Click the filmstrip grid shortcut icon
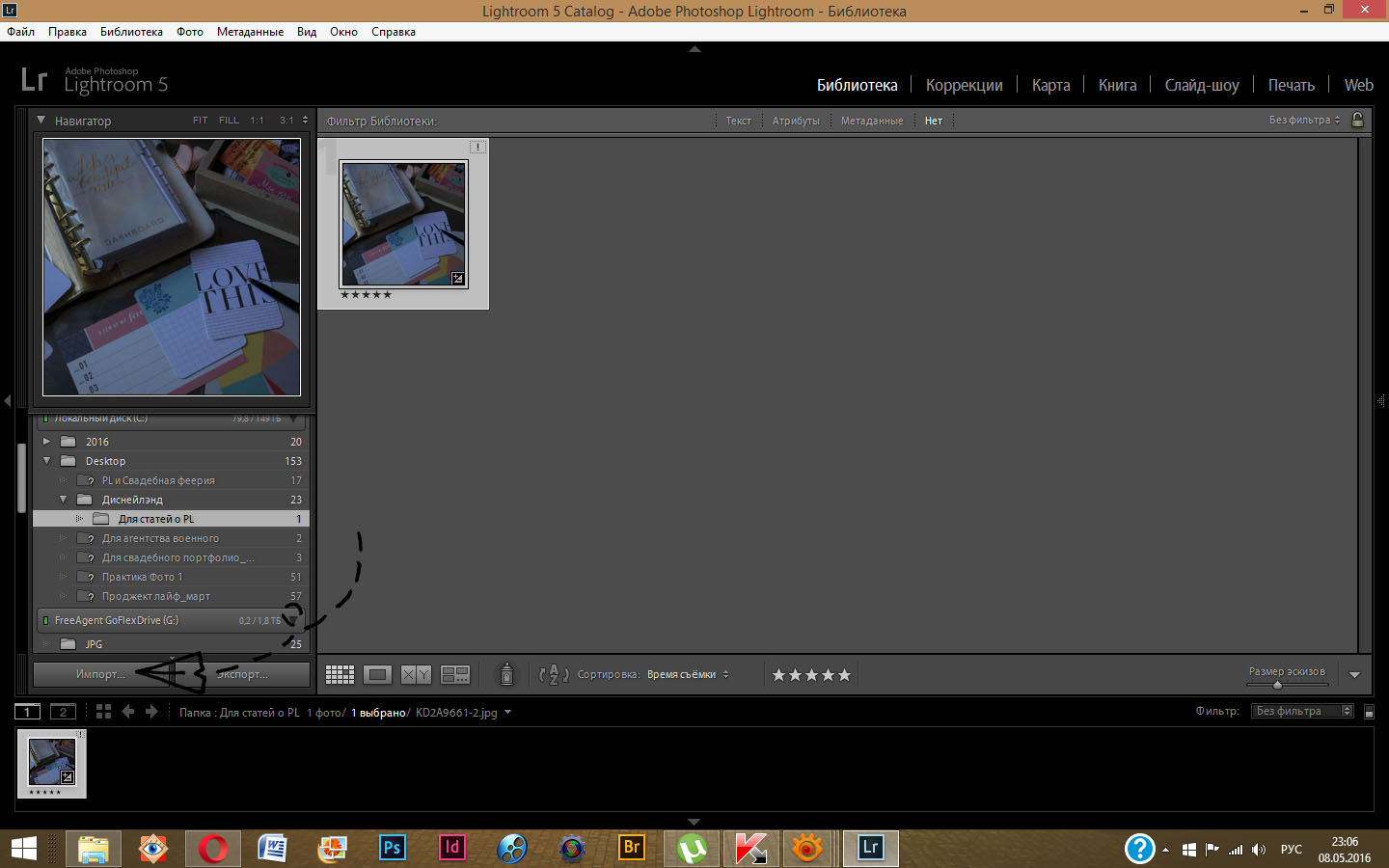Image resolution: width=1389 pixels, height=868 pixels. (x=103, y=712)
